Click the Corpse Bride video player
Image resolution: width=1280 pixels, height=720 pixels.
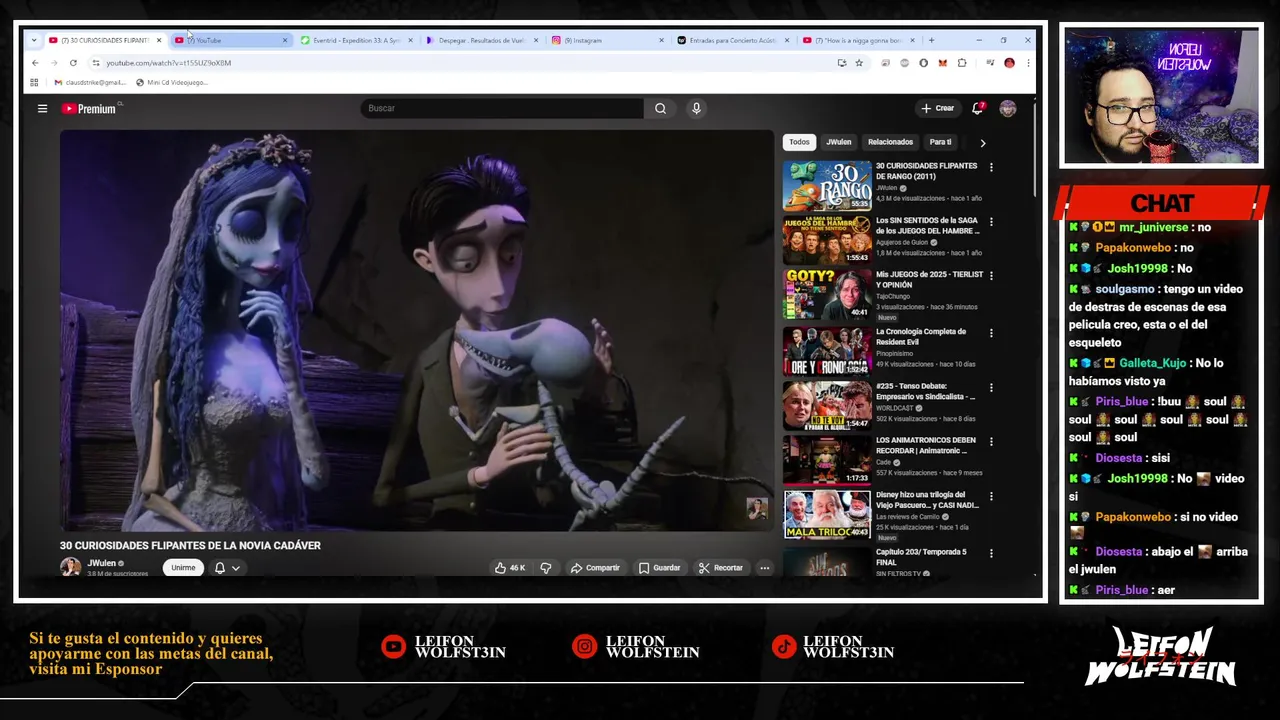coord(416,331)
